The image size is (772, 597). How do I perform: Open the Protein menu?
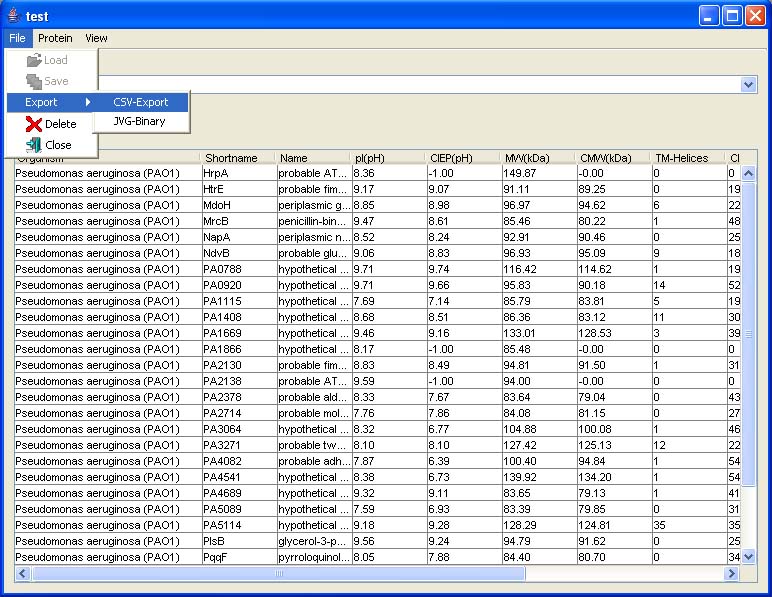coord(55,38)
